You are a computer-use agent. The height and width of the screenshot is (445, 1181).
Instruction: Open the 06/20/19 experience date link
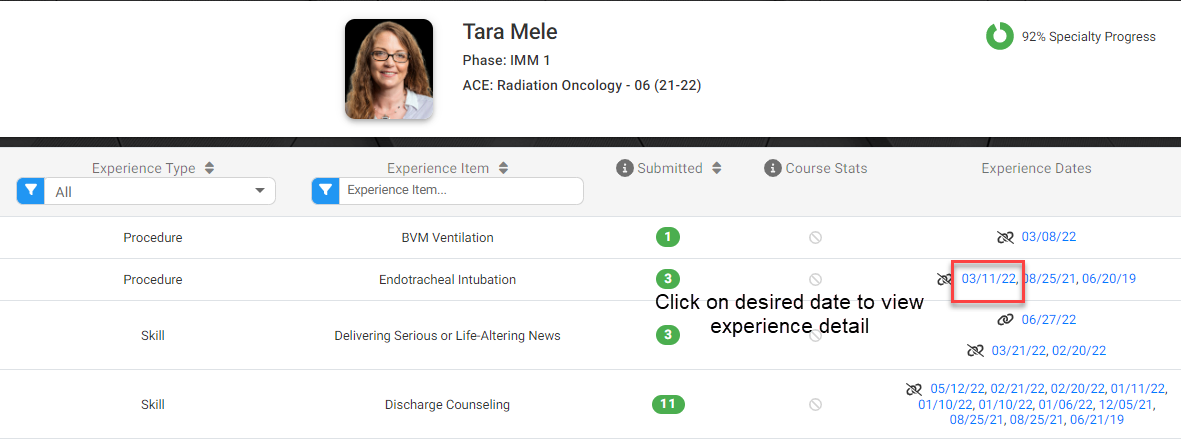(x=1109, y=279)
